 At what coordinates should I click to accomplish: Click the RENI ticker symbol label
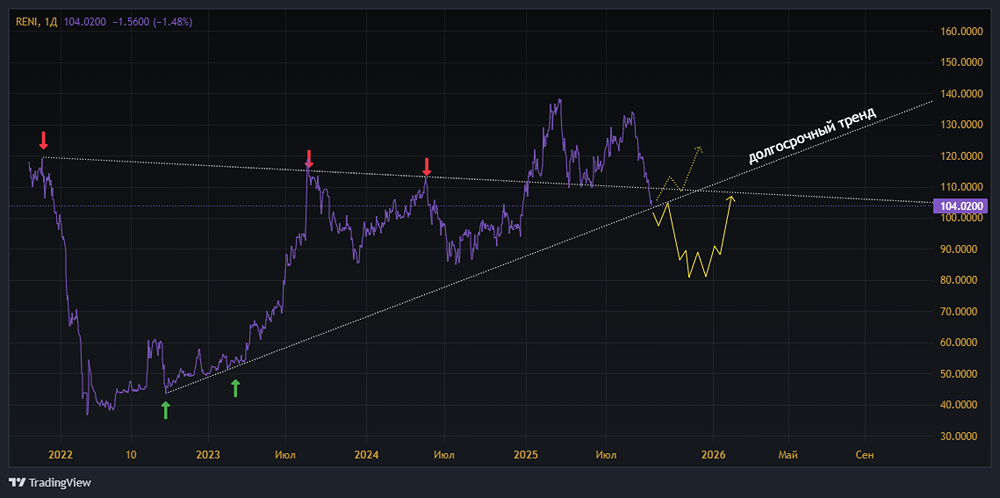(27, 22)
